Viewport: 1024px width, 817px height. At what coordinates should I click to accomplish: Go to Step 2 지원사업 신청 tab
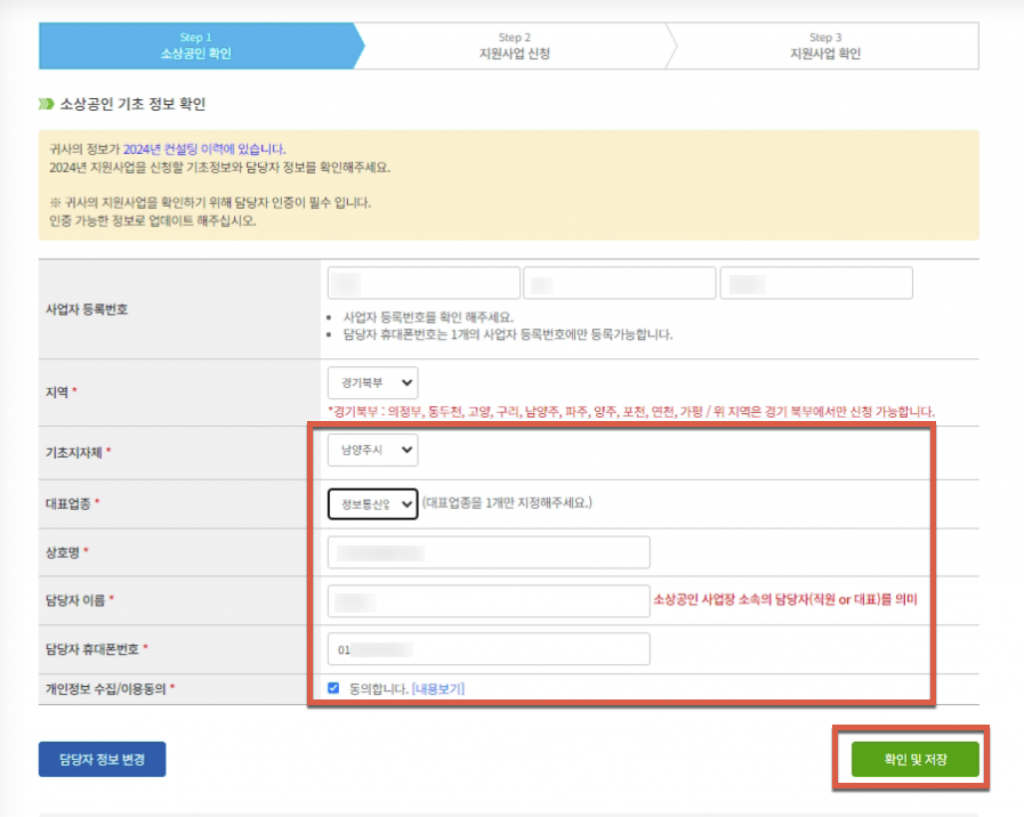(515, 46)
